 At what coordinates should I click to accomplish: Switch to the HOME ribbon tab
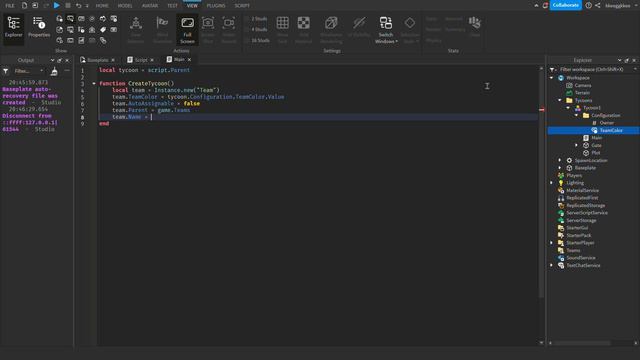[x=102, y=6]
